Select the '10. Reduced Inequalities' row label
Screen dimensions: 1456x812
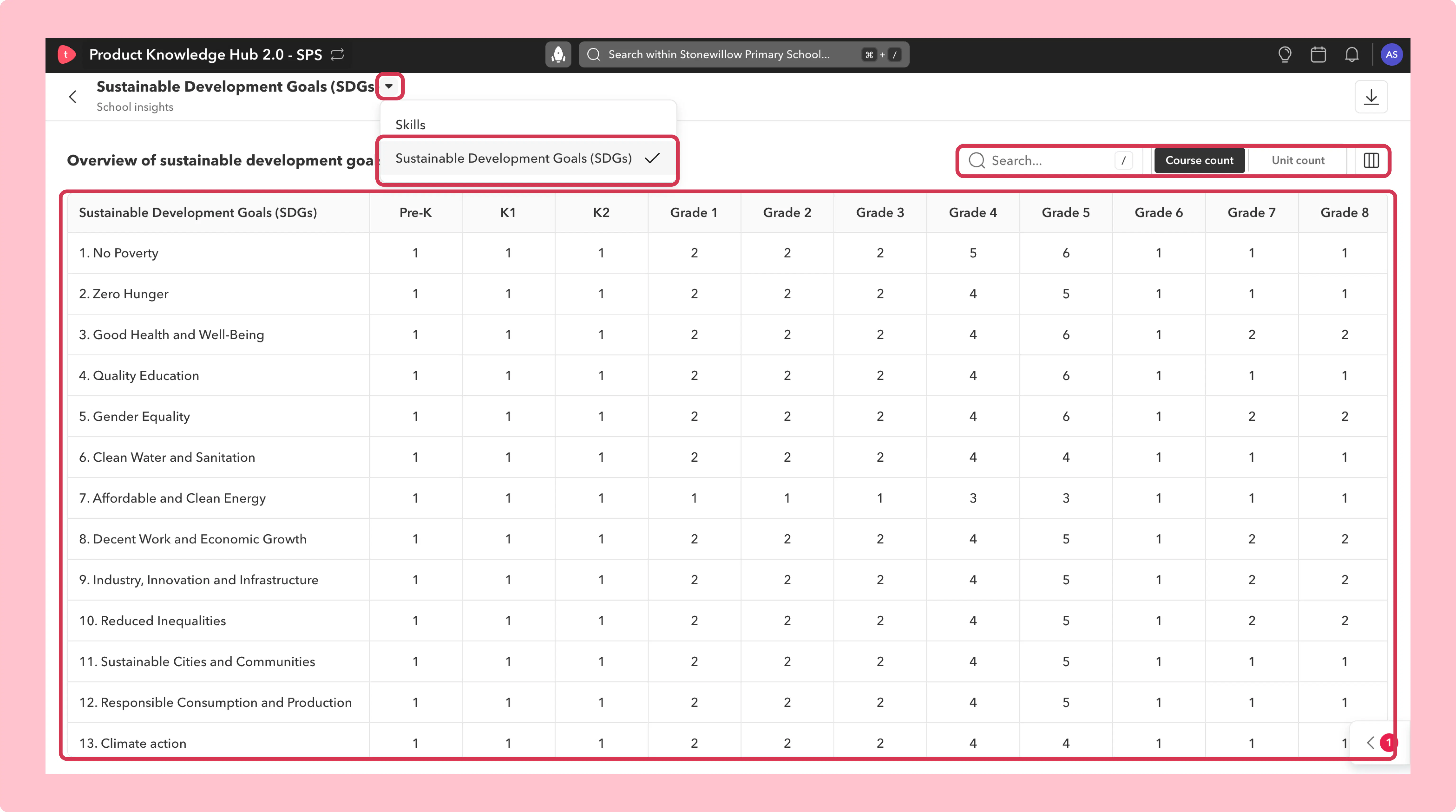point(153,621)
